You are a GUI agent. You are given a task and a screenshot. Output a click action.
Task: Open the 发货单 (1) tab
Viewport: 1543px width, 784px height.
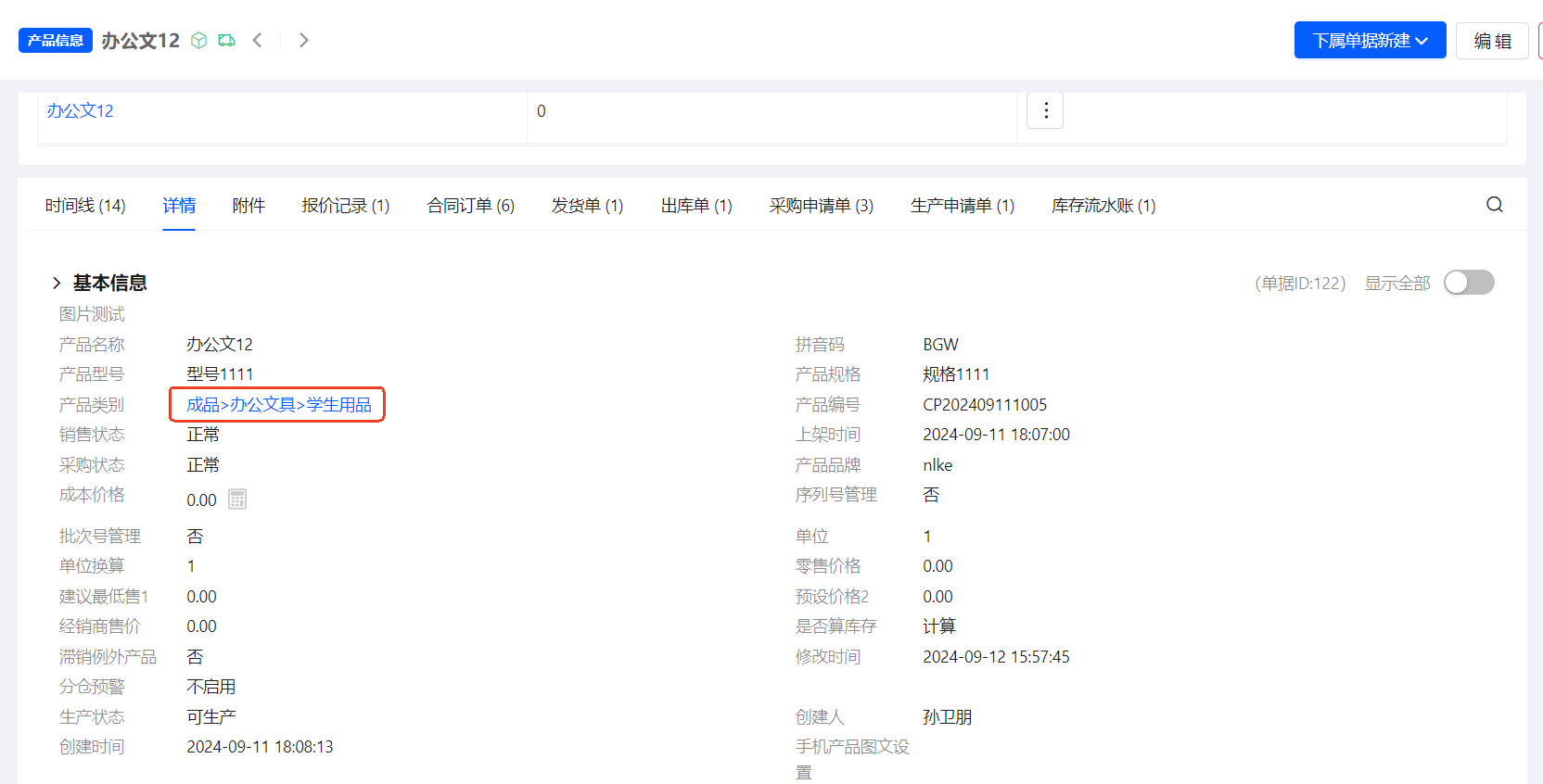[587, 206]
